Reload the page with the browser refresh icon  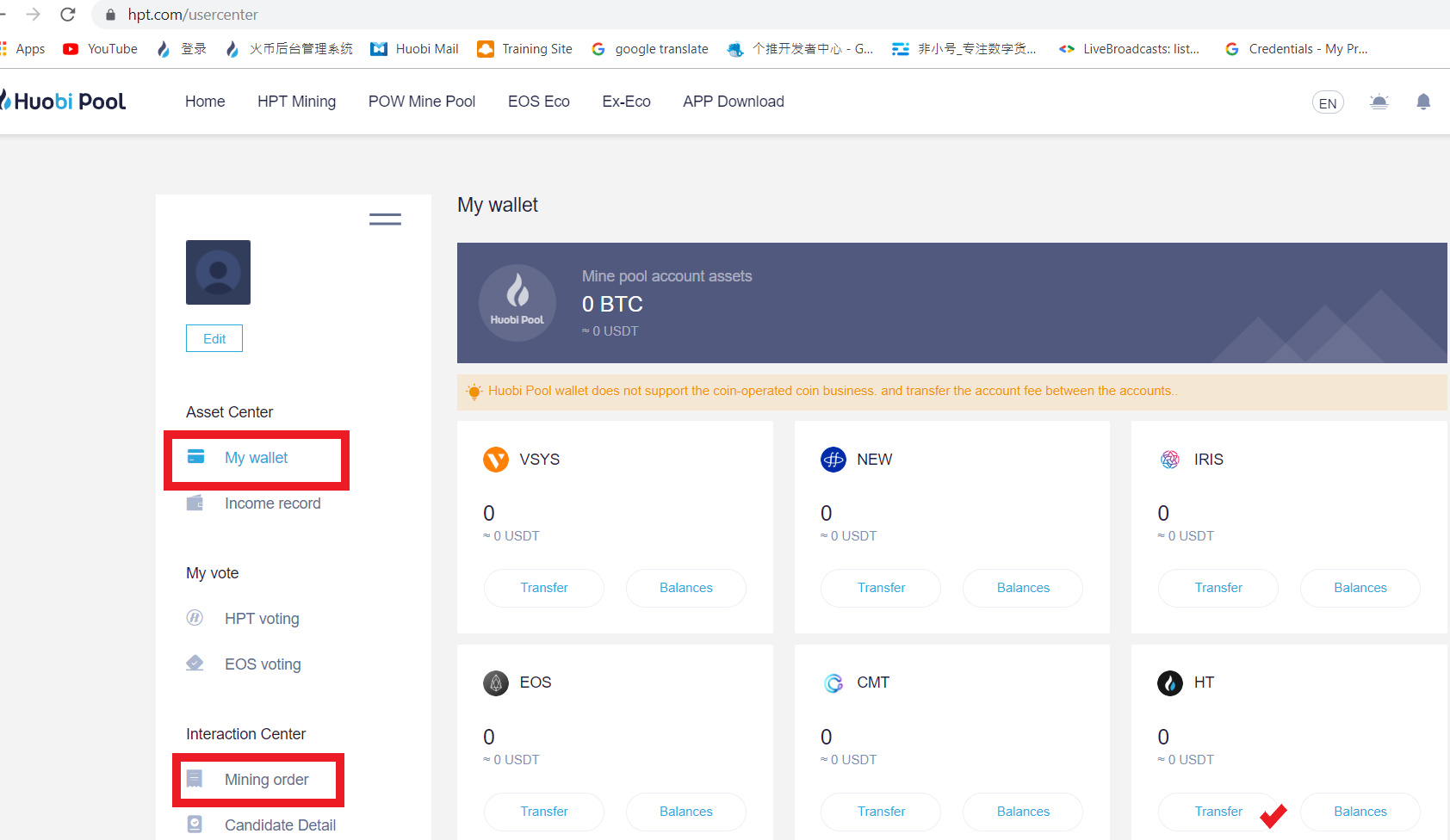click(x=68, y=15)
